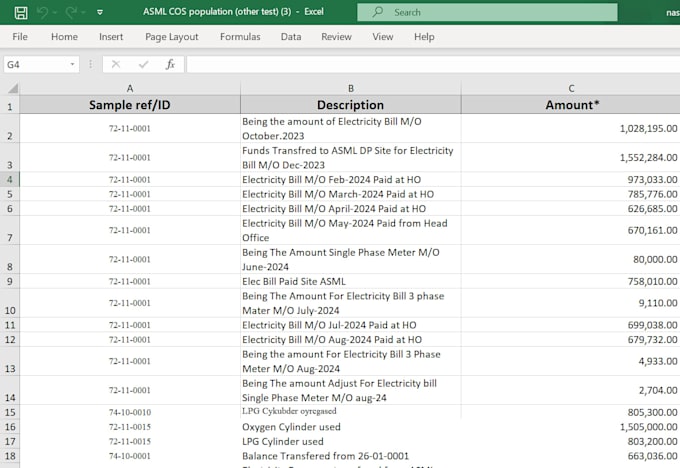This screenshot has width=680, height=468.
Task: Click the sample ref cell 74-10-0001
Action: 130,456
